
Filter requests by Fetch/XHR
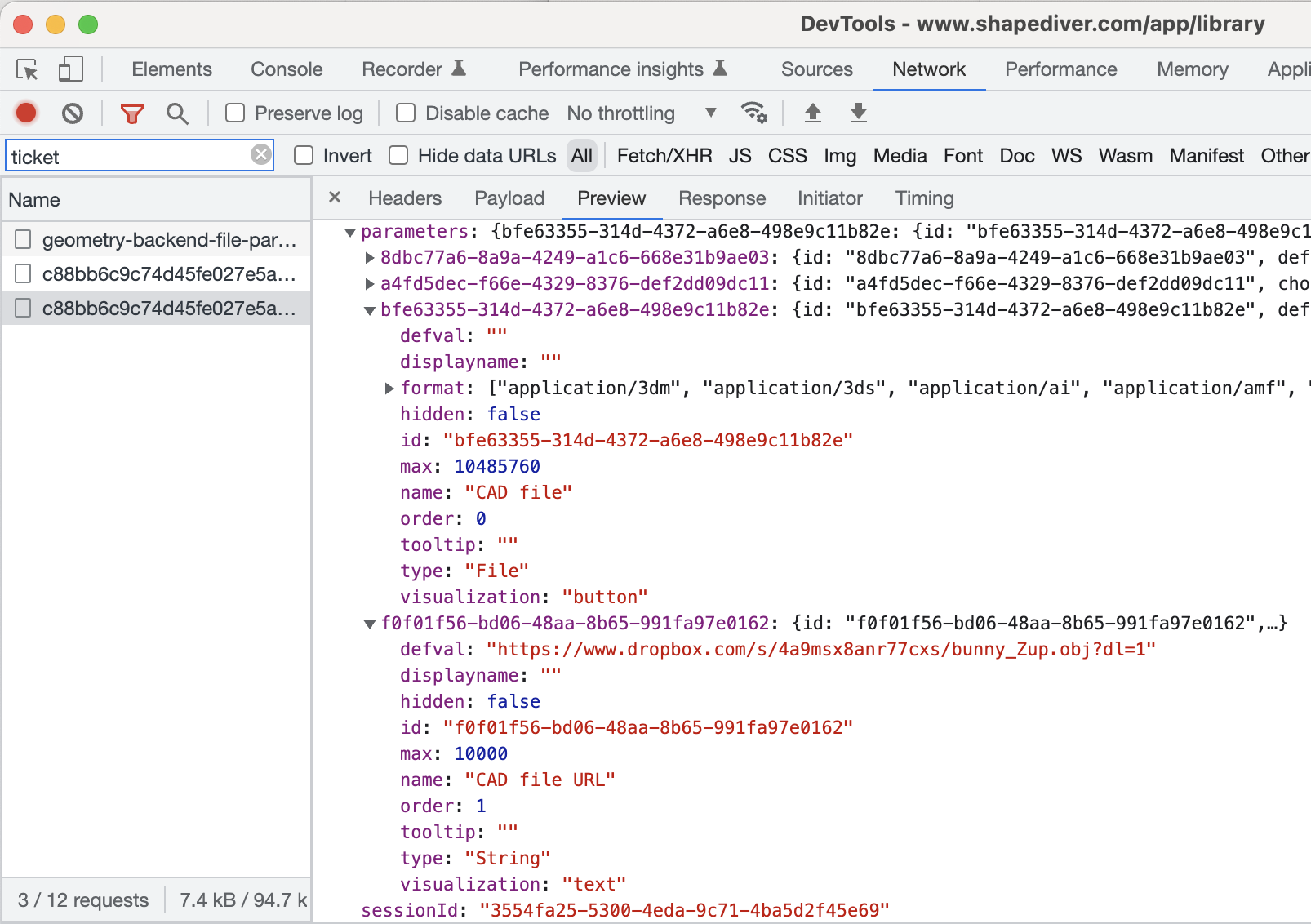click(x=664, y=155)
